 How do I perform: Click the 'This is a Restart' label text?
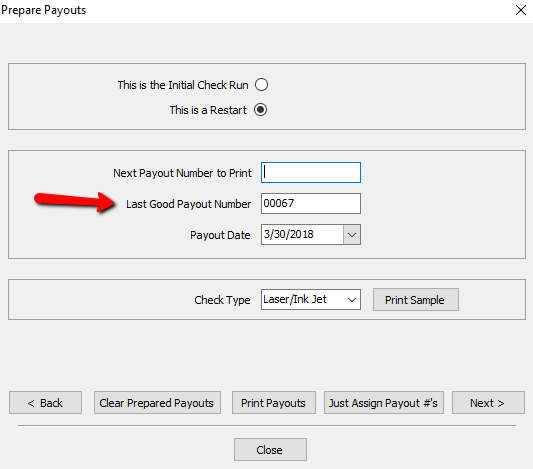pos(208,110)
